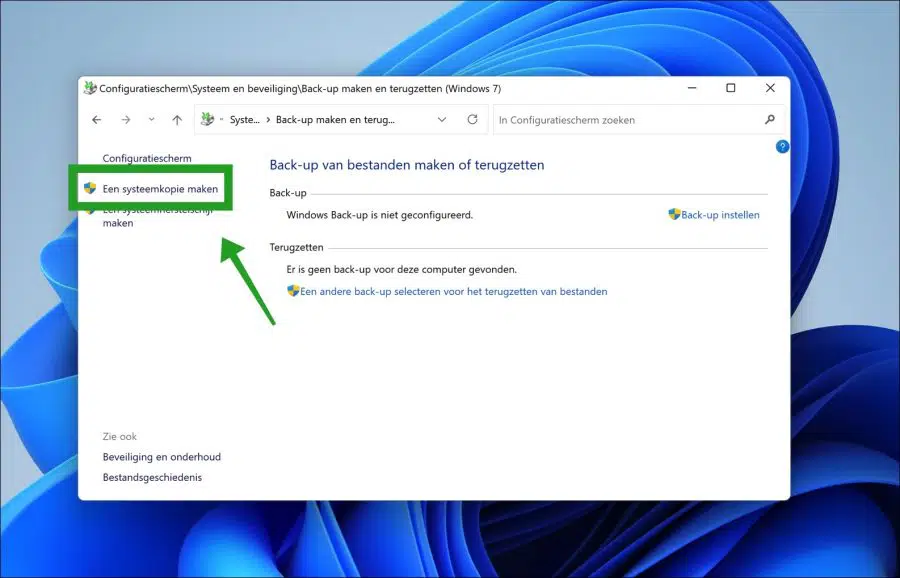Click the address bar Control Panel icon

(207, 119)
